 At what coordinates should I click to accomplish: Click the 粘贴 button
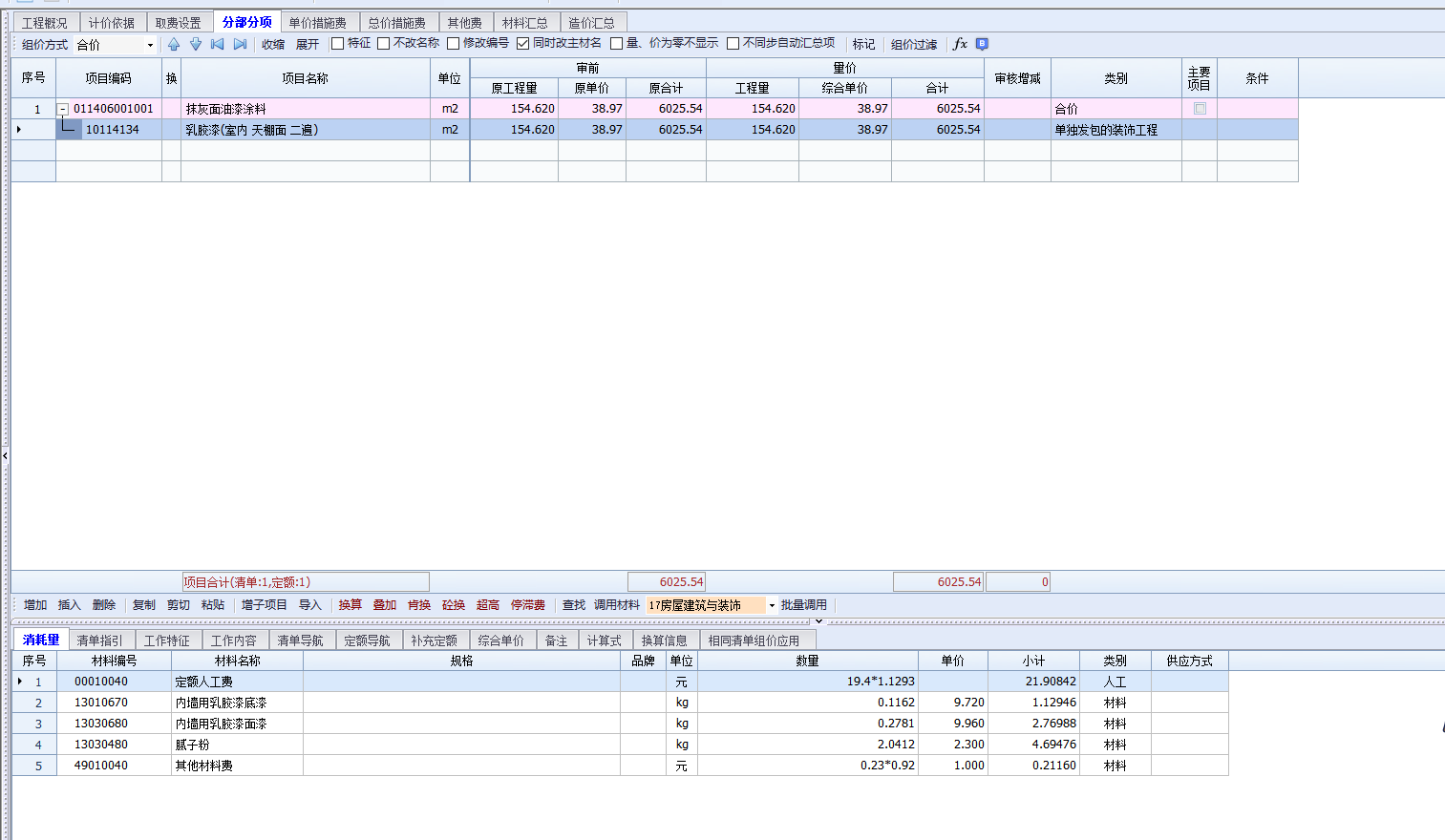point(213,605)
